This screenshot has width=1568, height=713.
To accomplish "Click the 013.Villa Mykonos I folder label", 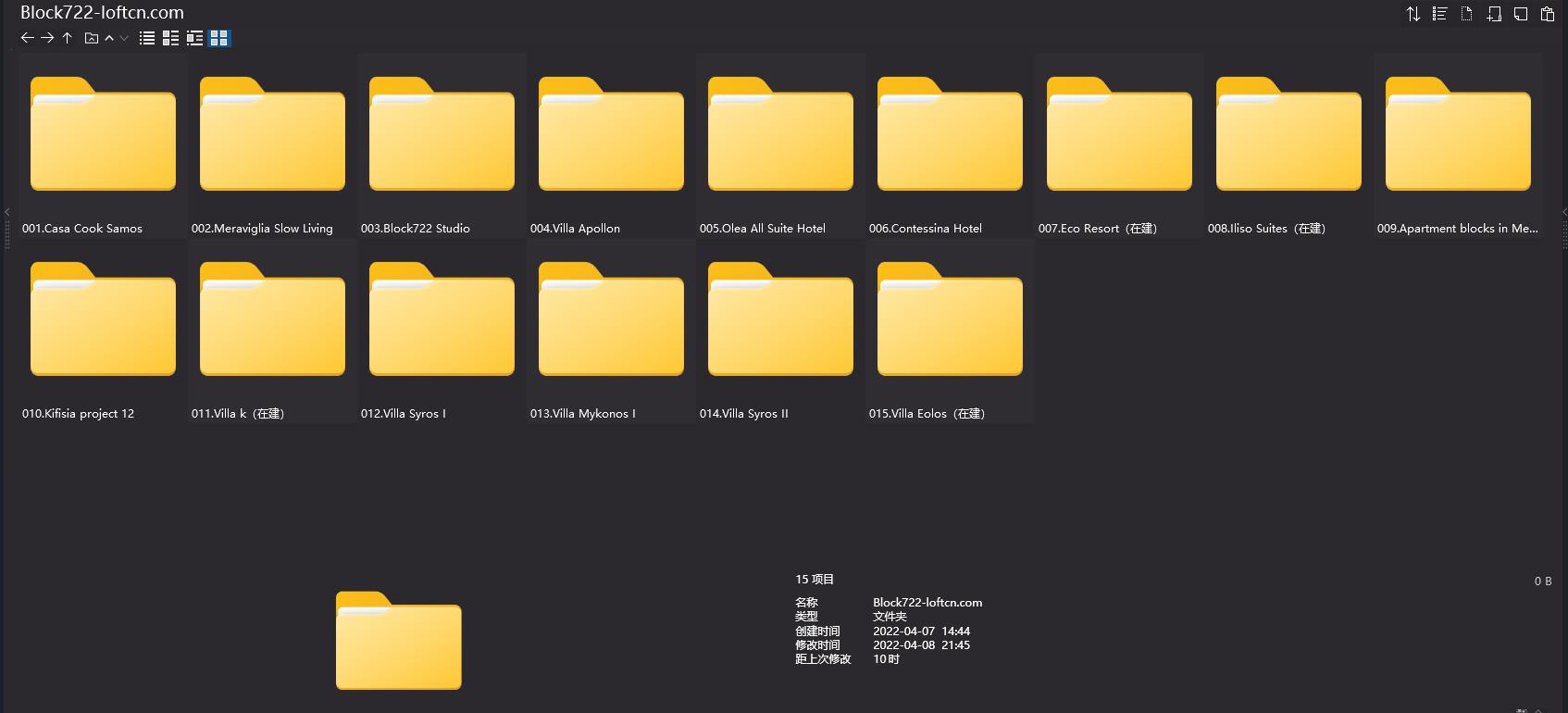I will [582, 414].
